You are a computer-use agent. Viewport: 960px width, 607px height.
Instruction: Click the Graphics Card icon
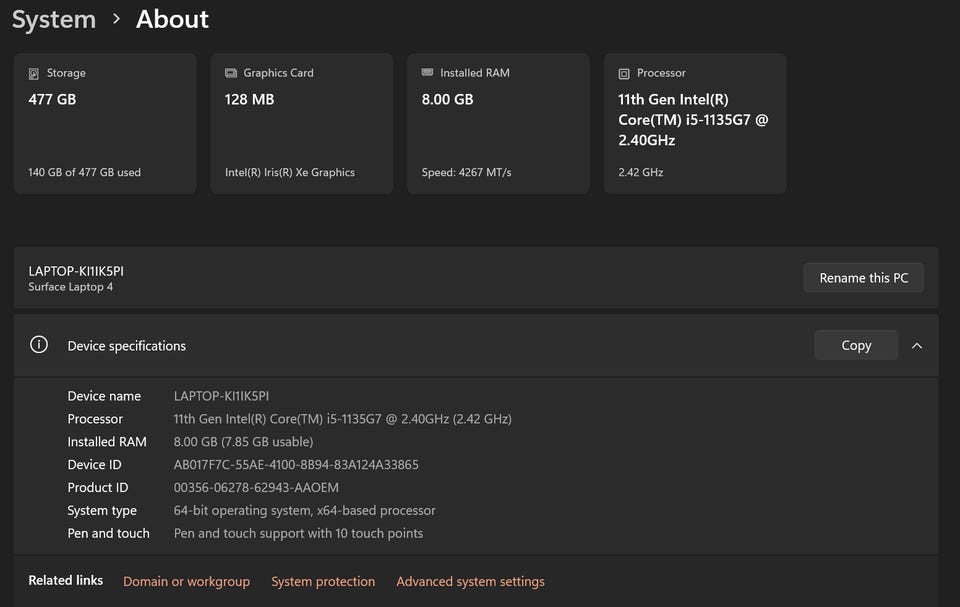(231, 73)
